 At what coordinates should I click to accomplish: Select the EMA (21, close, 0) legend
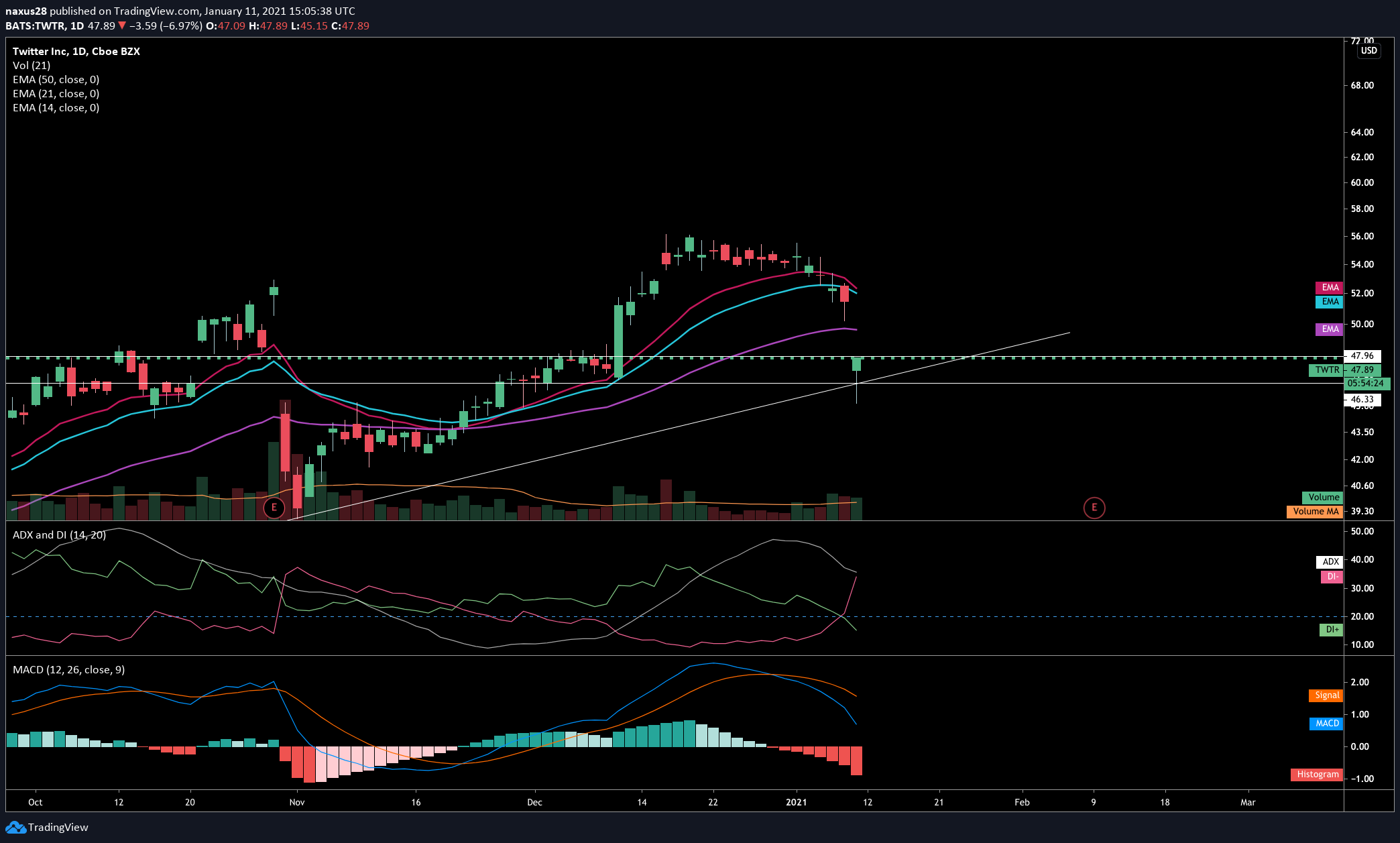click(56, 93)
